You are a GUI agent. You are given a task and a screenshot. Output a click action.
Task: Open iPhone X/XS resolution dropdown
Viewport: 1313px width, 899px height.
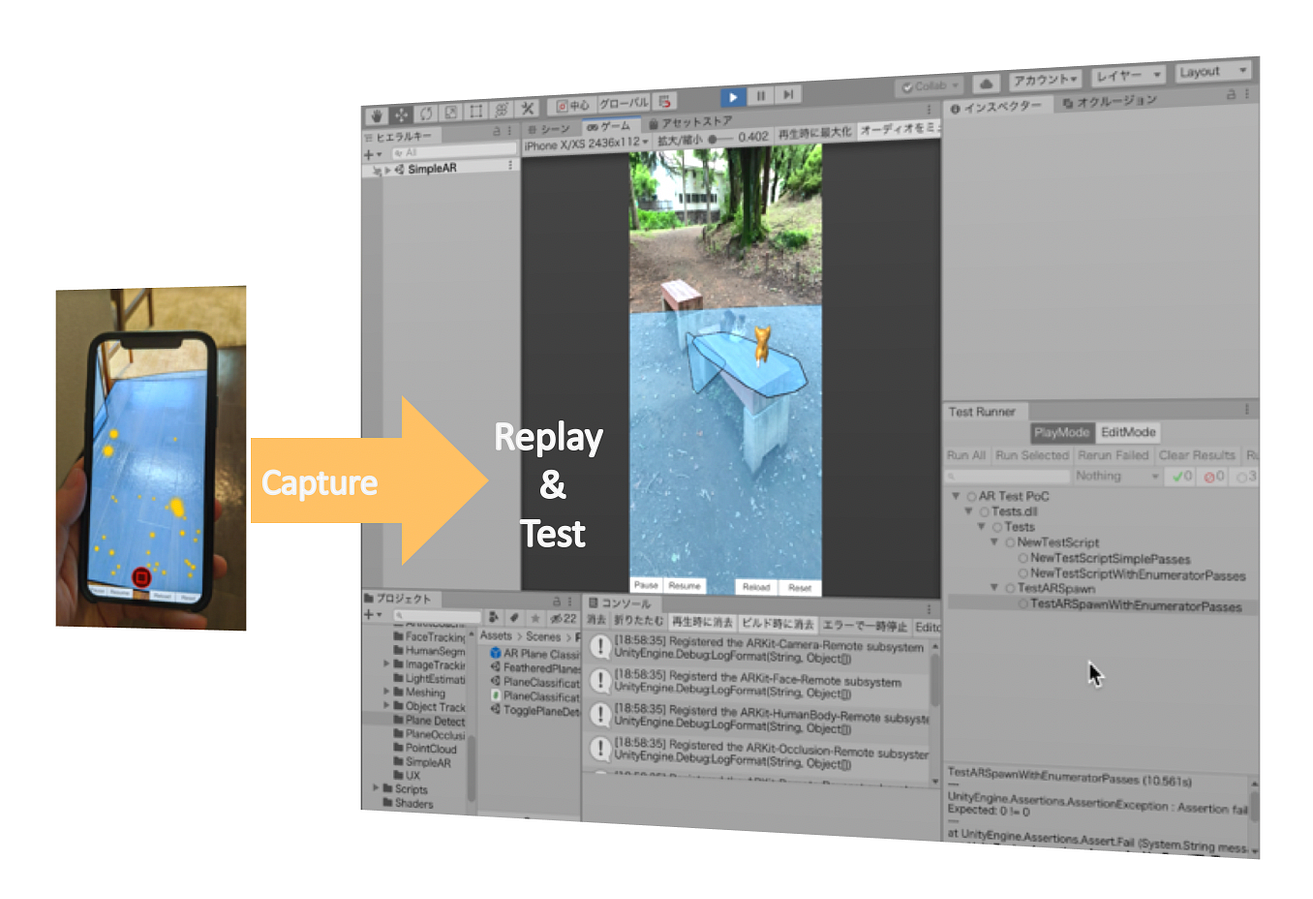pos(587,144)
